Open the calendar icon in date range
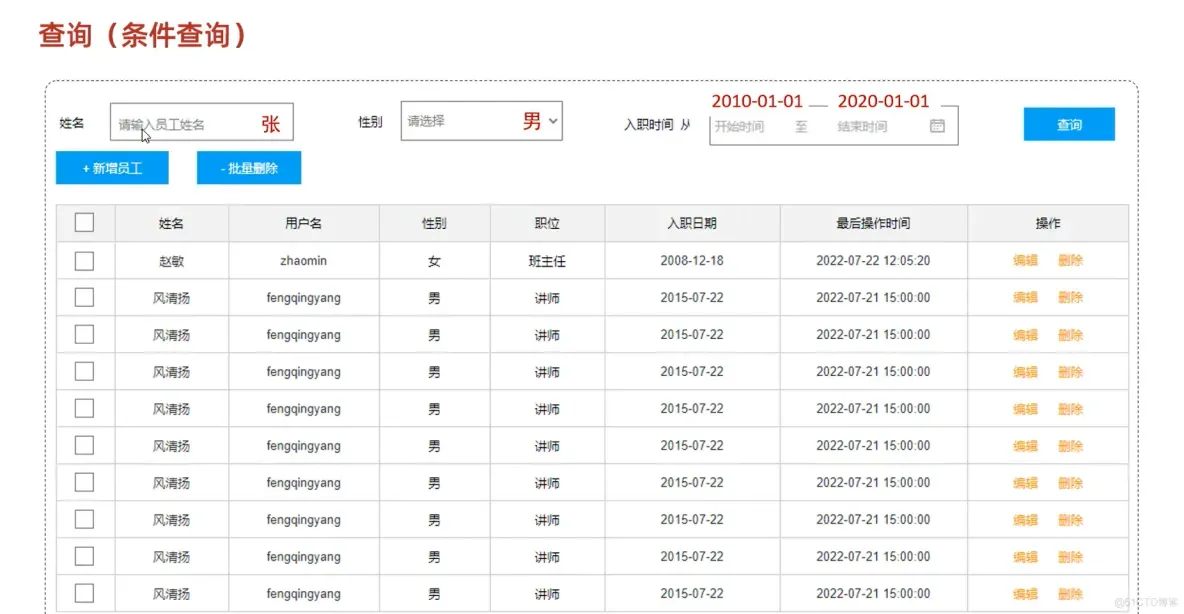The width and height of the screenshot is (1184, 614). tap(937, 126)
